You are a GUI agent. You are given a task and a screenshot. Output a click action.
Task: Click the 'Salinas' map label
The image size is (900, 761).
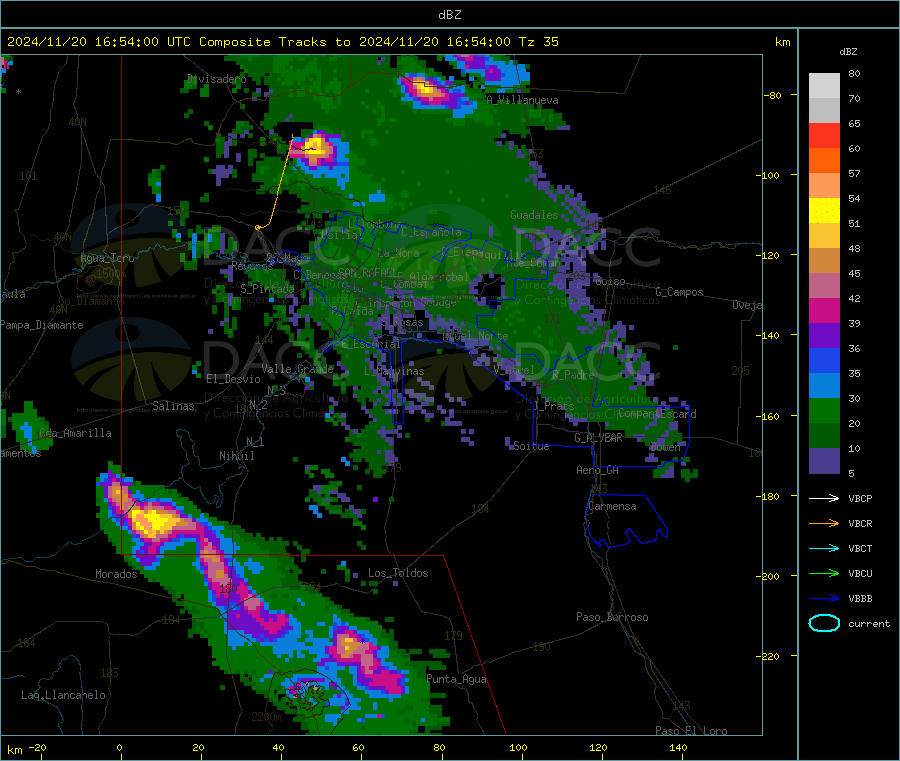tap(173, 406)
